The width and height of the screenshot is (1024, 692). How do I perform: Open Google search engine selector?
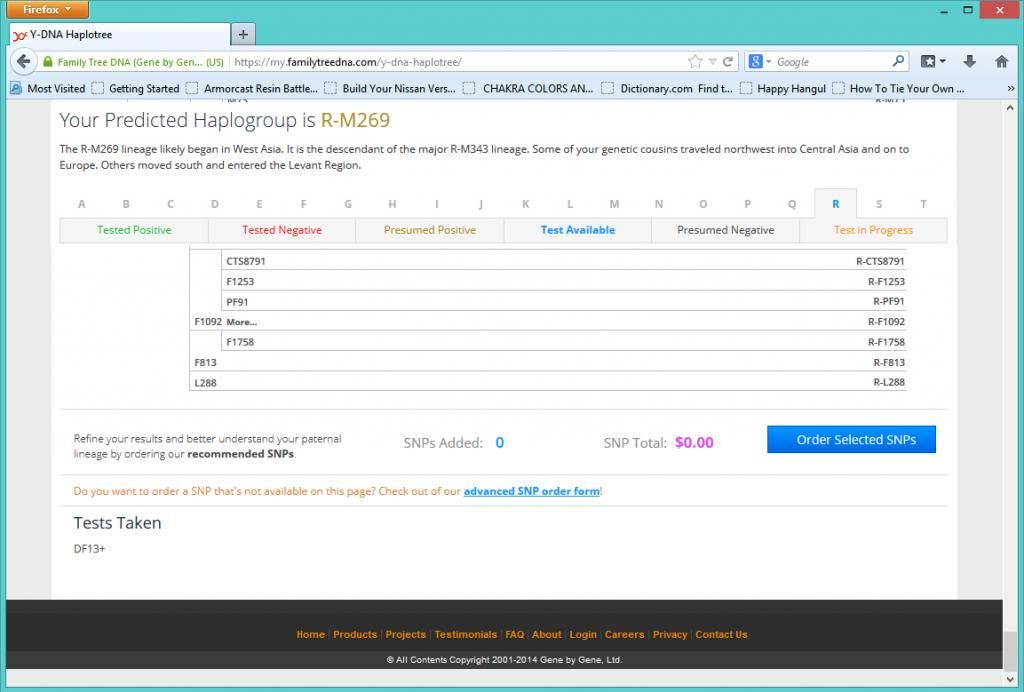coord(760,62)
